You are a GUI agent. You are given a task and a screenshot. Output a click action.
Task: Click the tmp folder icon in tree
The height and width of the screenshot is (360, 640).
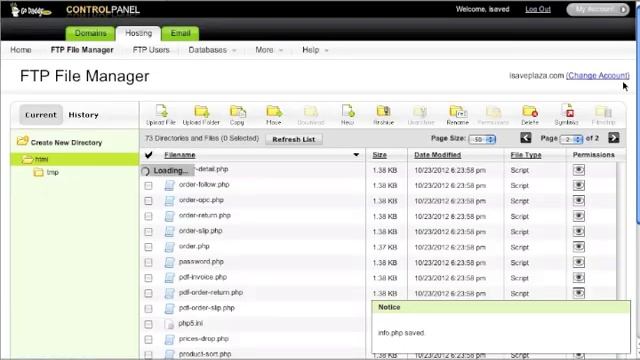[38, 172]
